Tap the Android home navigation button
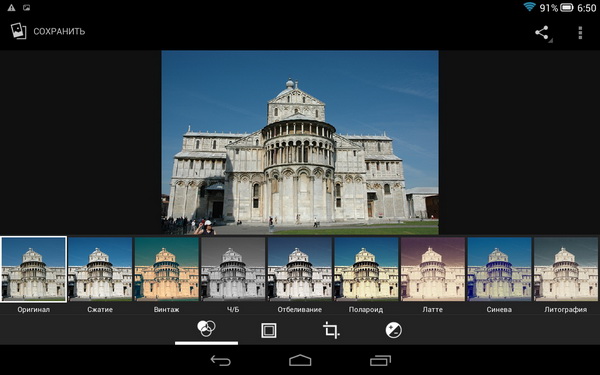The height and width of the screenshot is (375, 600). pyautogui.click(x=300, y=360)
